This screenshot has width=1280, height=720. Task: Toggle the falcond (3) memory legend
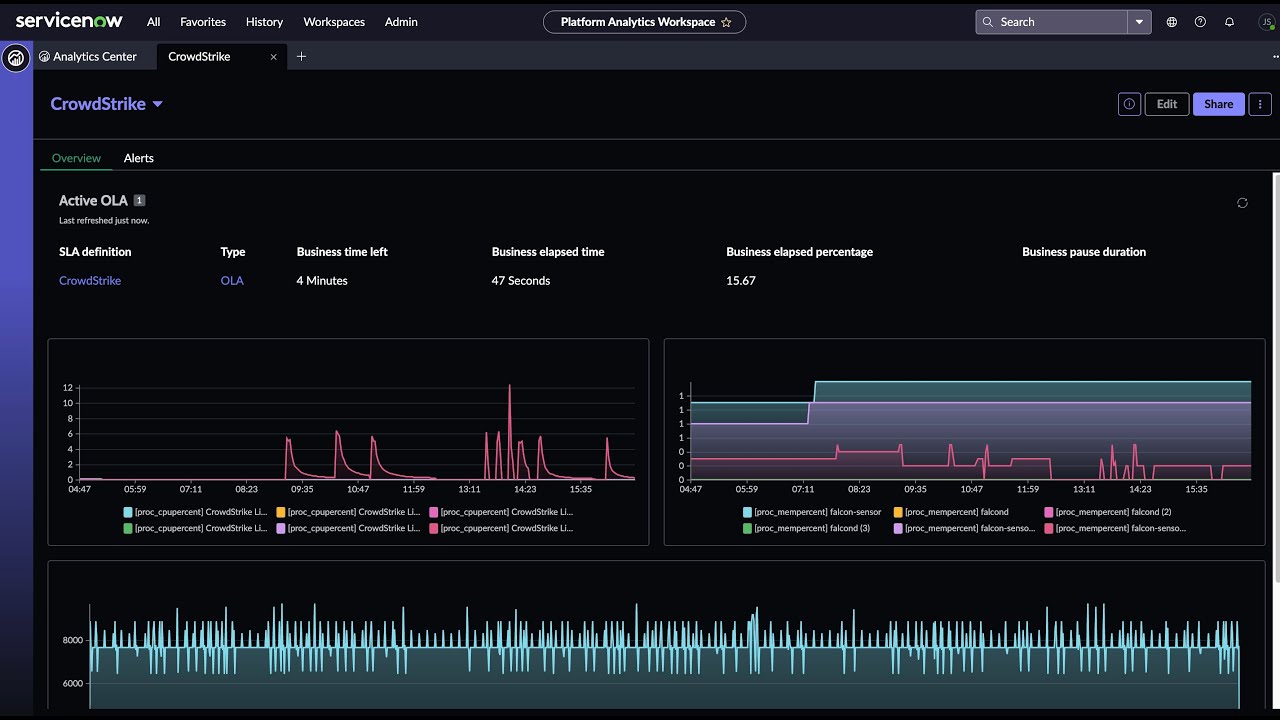[807, 528]
